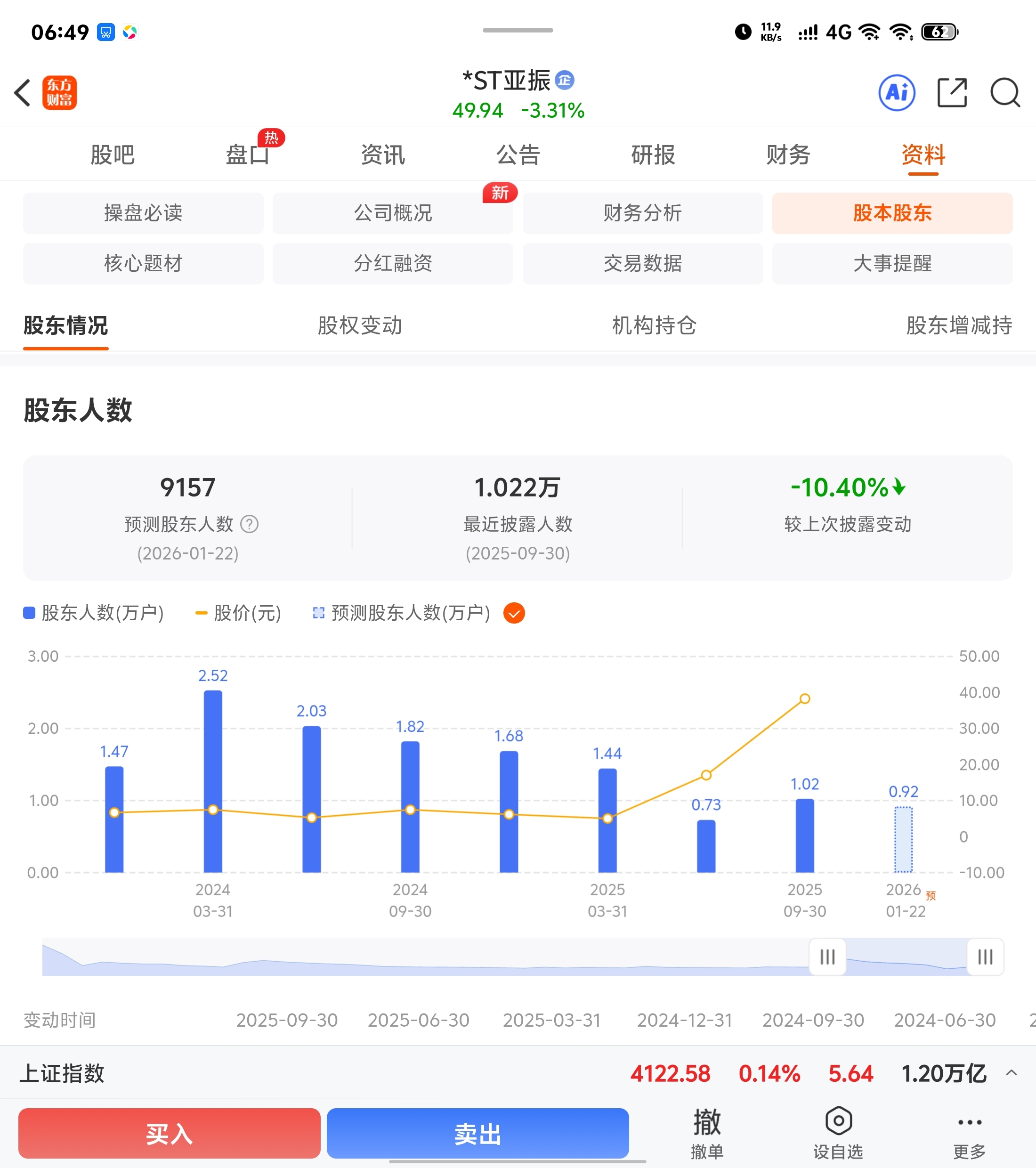Select the 股权变动 sub-tab
This screenshot has height=1168, width=1036.
click(x=359, y=326)
